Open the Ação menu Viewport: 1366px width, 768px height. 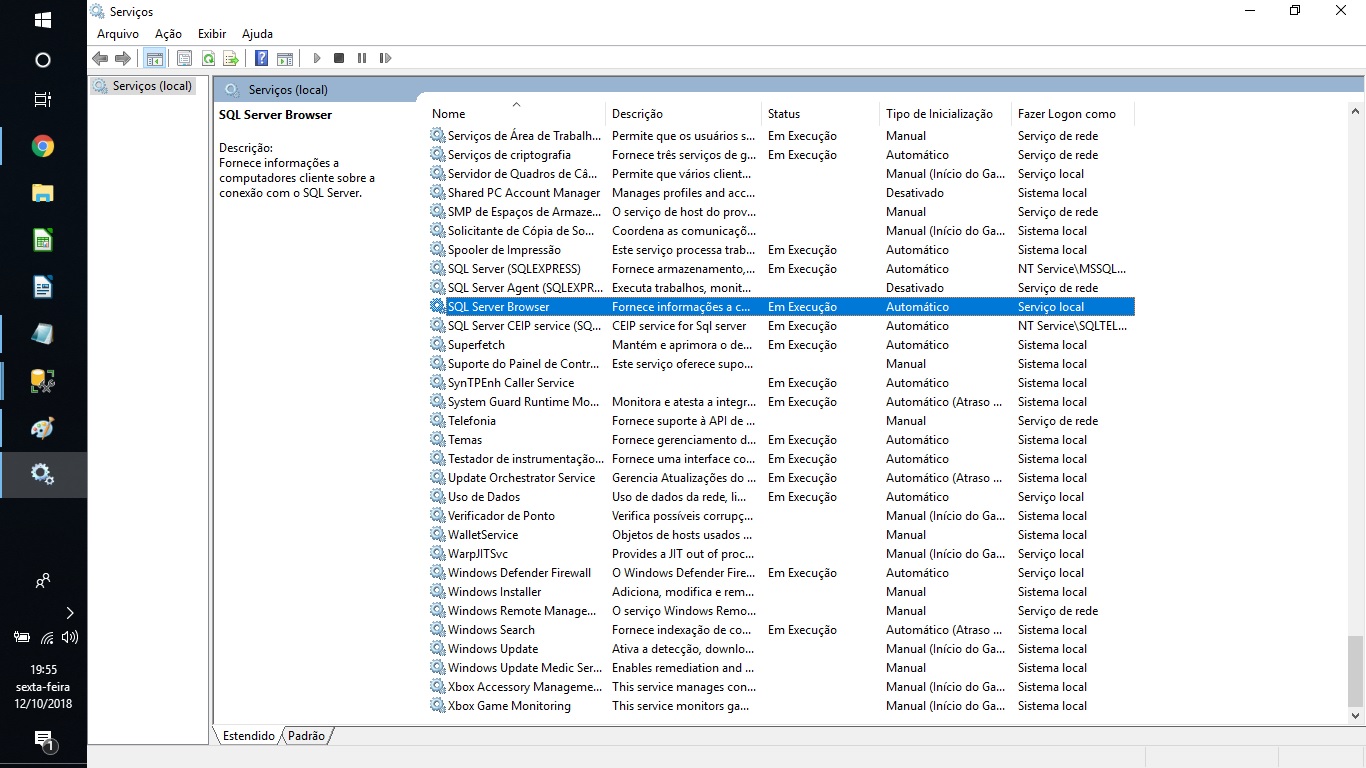coord(168,34)
